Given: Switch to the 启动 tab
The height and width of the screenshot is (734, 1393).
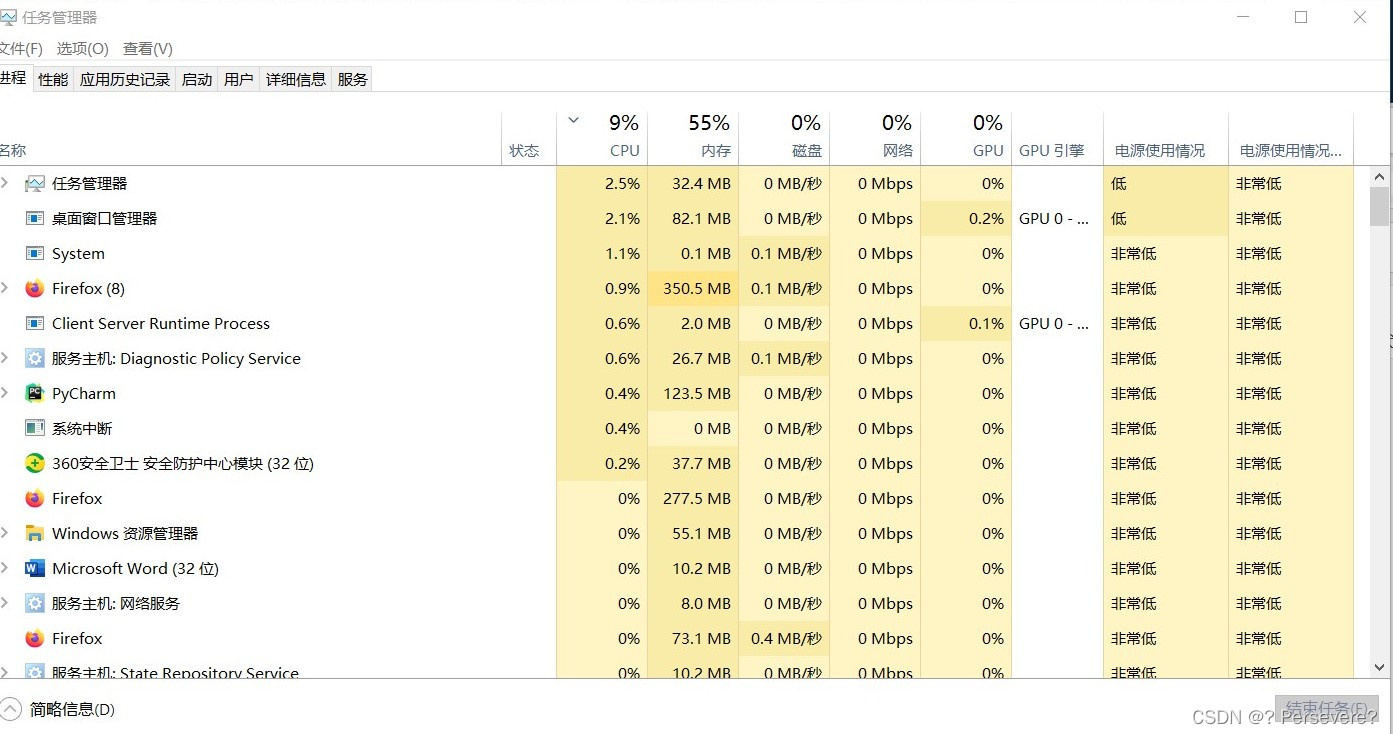Looking at the screenshot, I should pyautogui.click(x=197, y=79).
